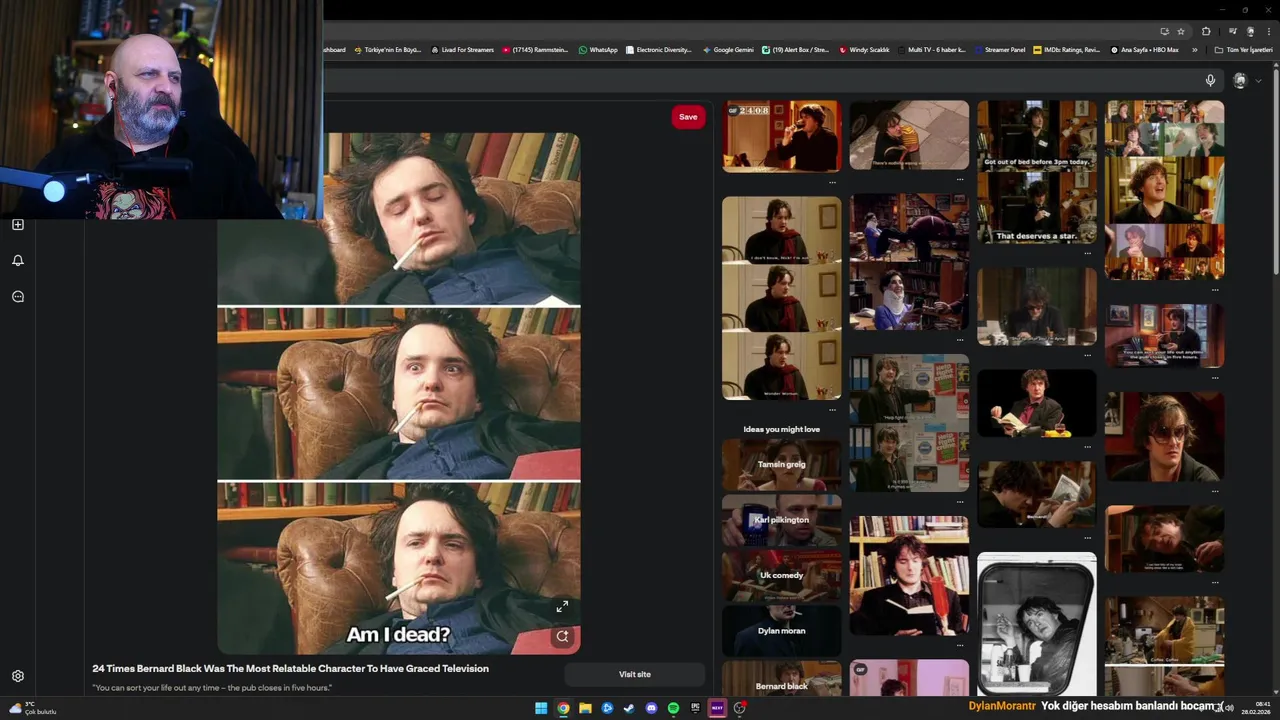Select the Tamsin greig idea tile
The image size is (1280, 720).
point(781,464)
